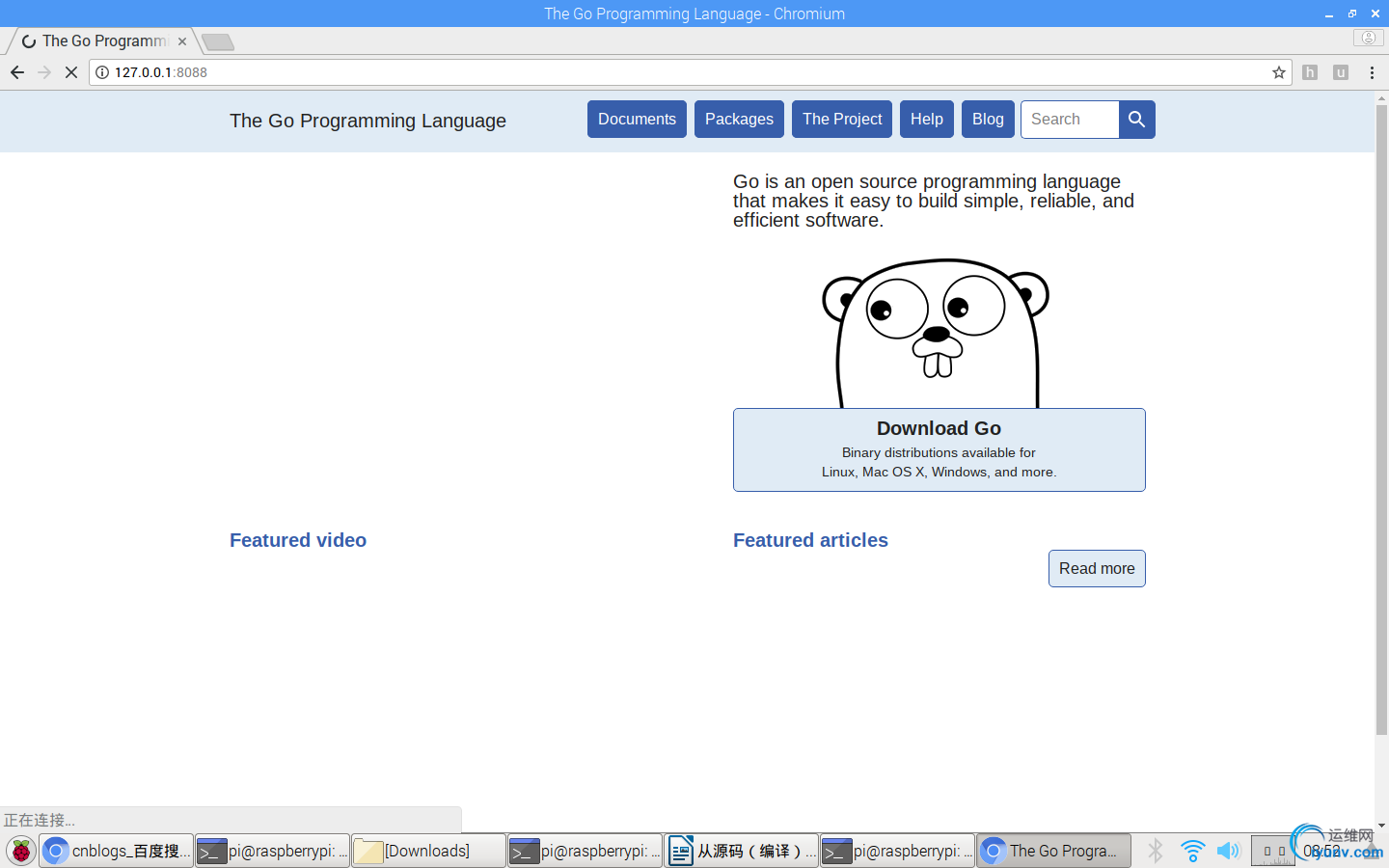The image size is (1389, 868).
Task: Click the Chromium profile icon
Action: coord(1368,38)
